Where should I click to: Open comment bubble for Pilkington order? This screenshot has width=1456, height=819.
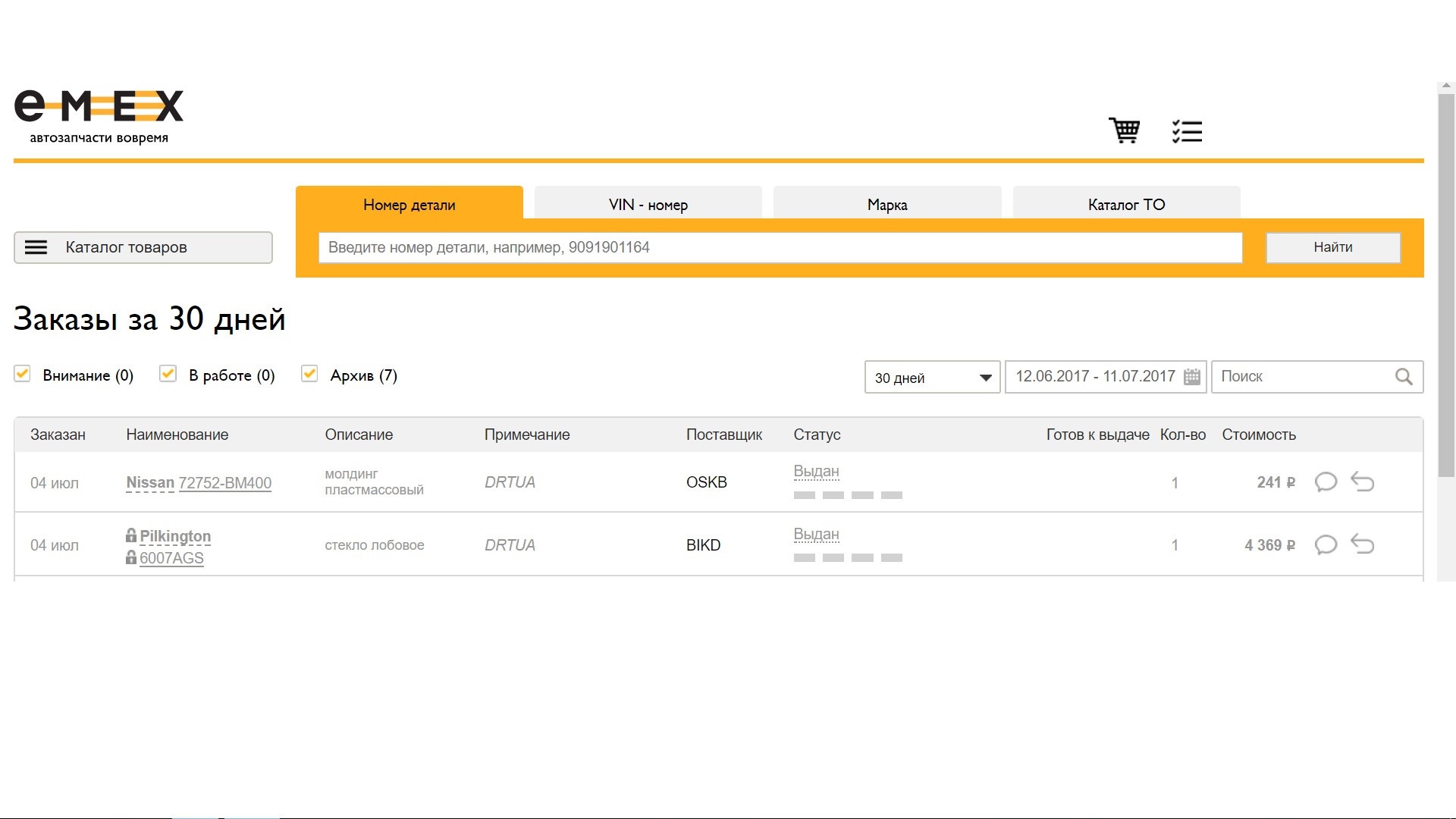point(1326,545)
